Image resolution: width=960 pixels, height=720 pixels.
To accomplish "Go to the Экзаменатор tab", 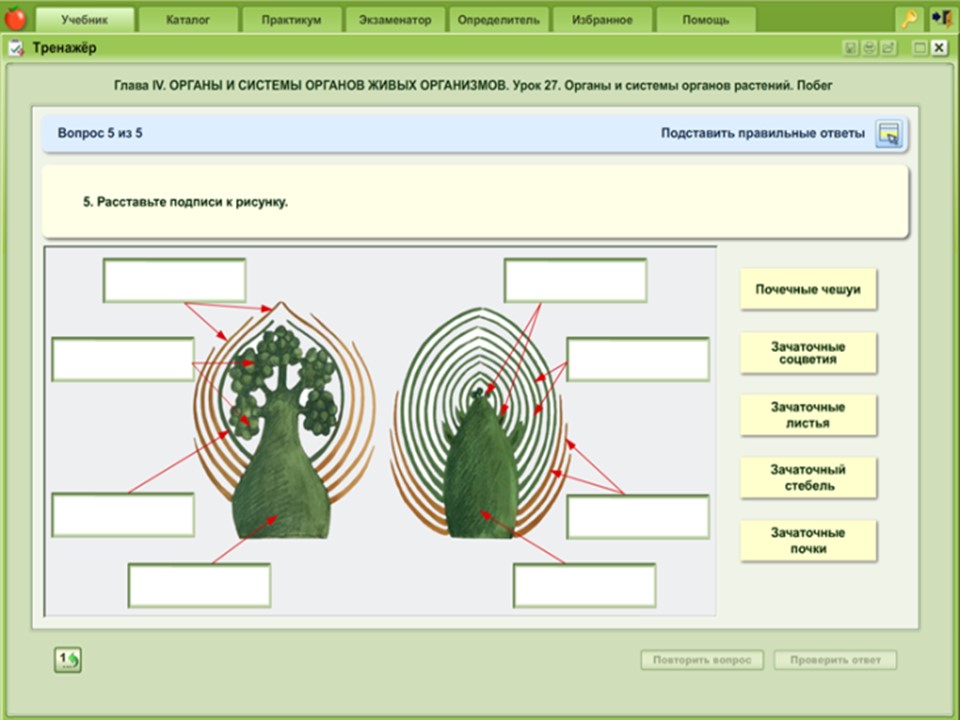I will pos(394,20).
